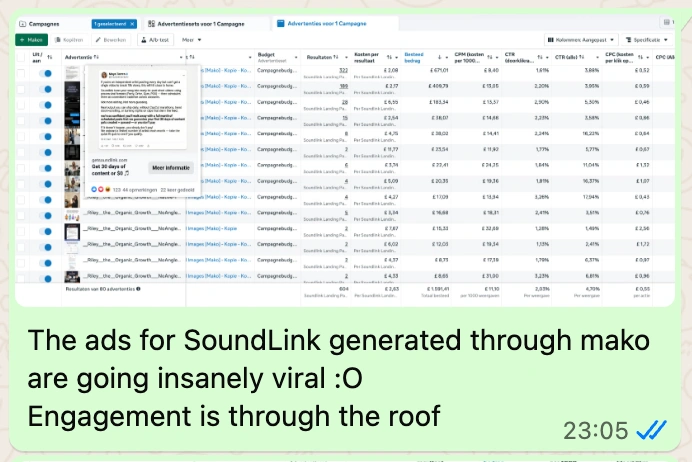Remove the '1 geselecteerd' filter chip with its X

(x=132, y=24)
